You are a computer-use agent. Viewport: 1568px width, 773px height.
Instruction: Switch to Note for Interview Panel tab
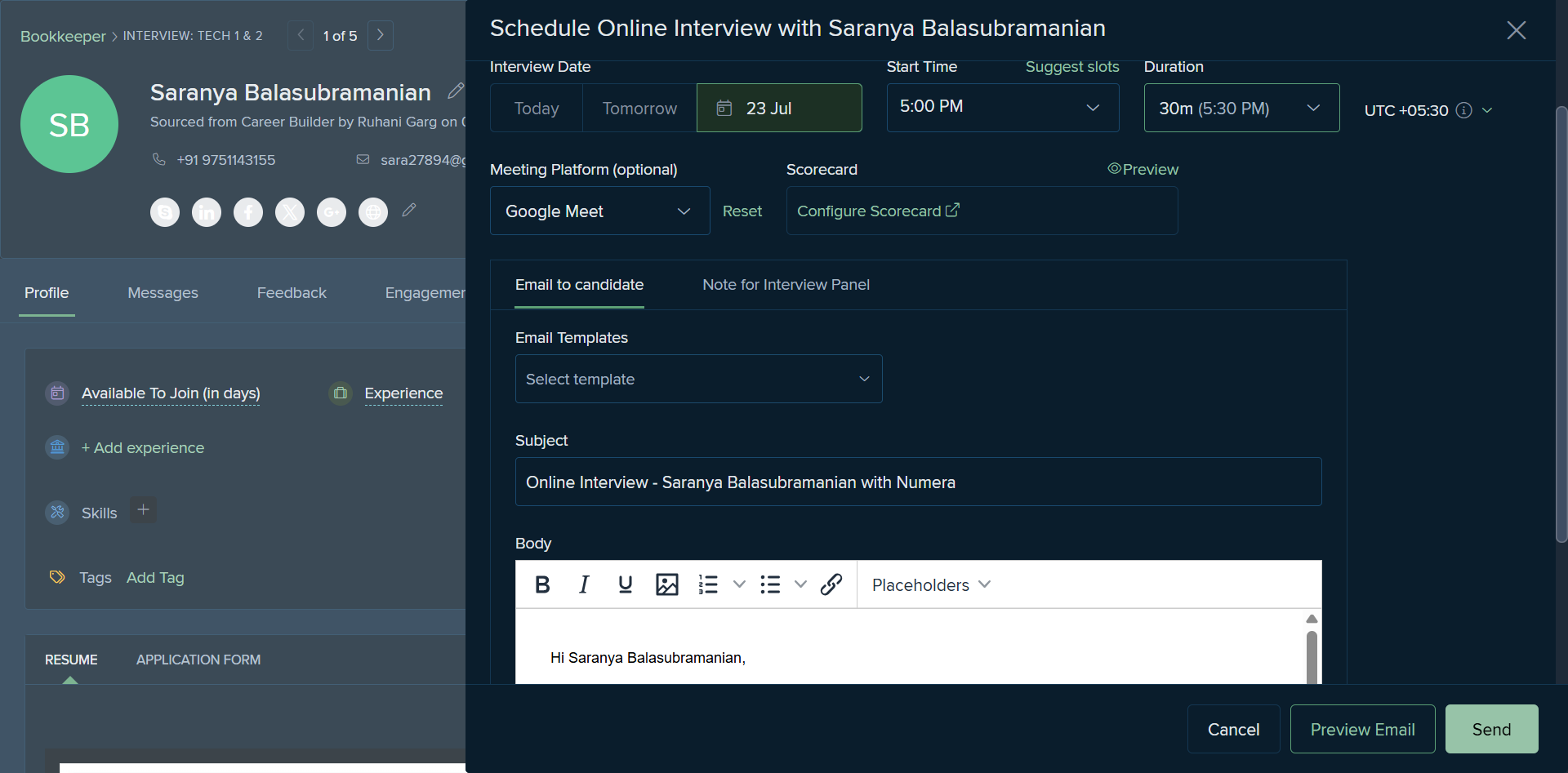(x=786, y=285)
